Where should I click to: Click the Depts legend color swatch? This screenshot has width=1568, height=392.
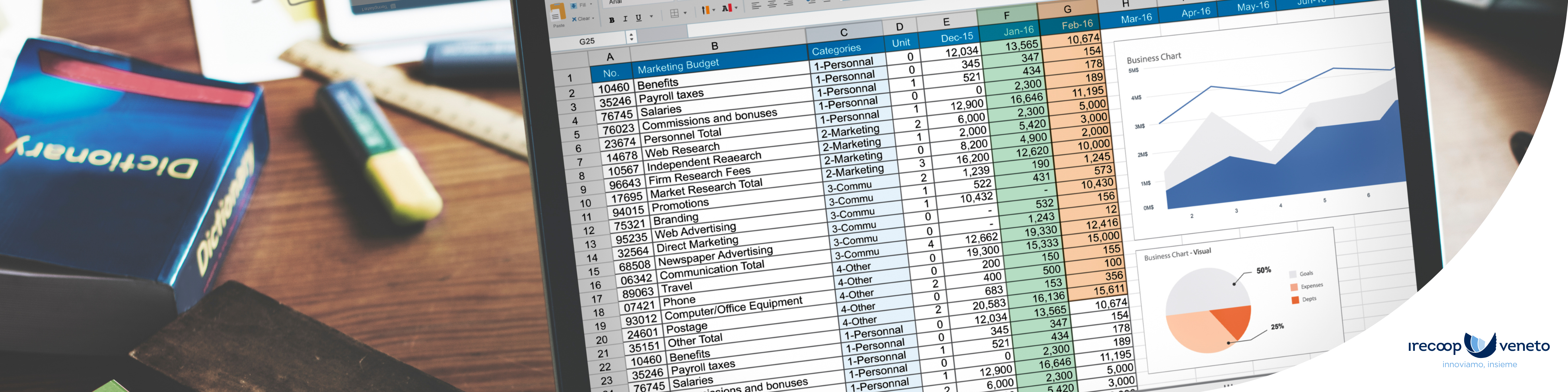(1295, 300)
